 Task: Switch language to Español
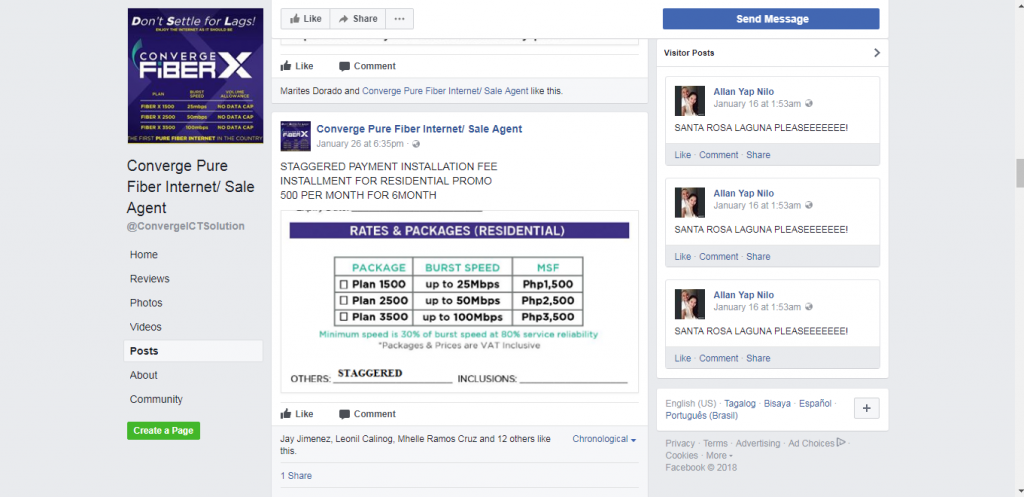[x=815, y=404]
